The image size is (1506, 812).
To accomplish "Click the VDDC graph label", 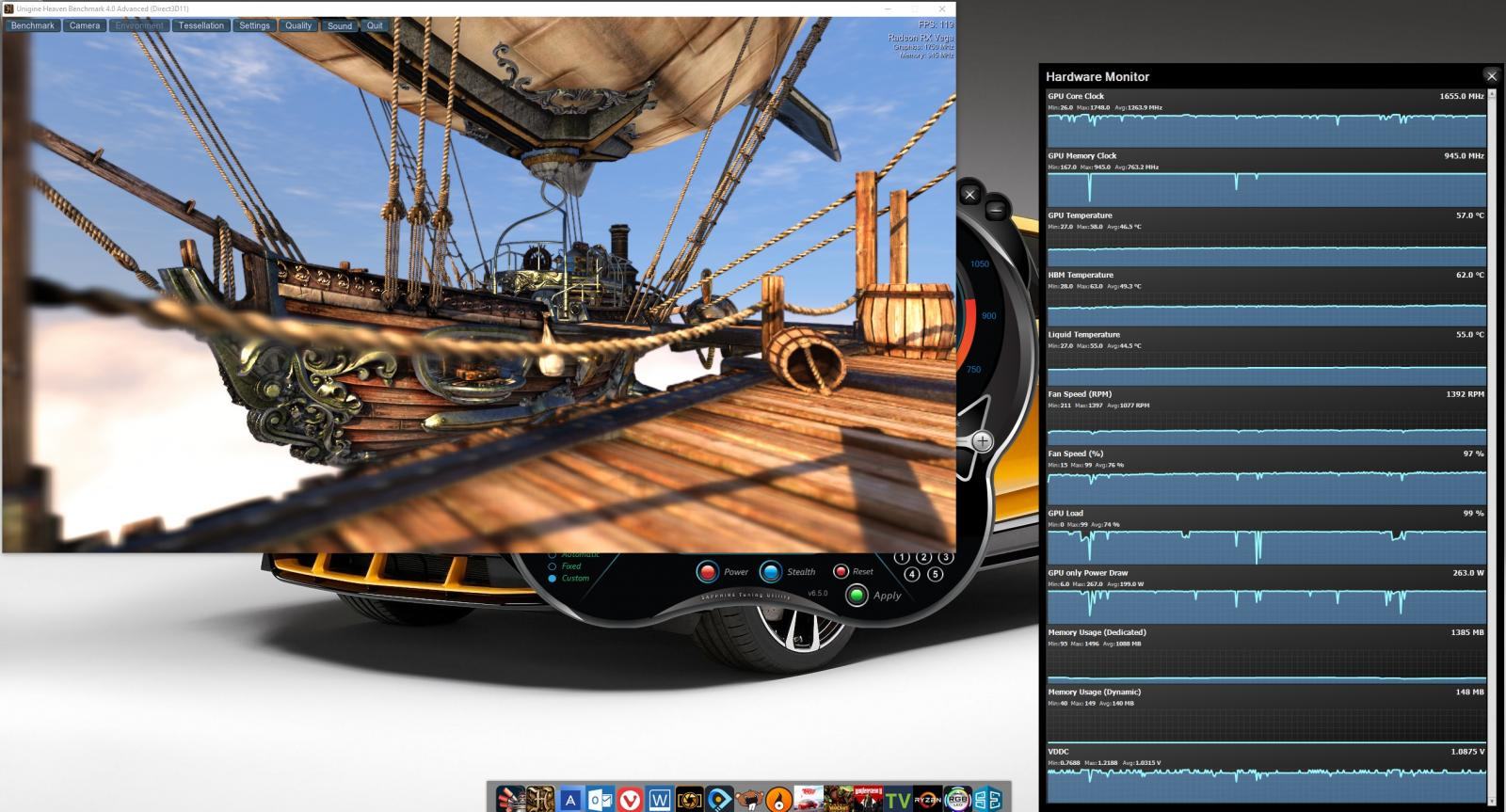I will tap(1058, 752).
